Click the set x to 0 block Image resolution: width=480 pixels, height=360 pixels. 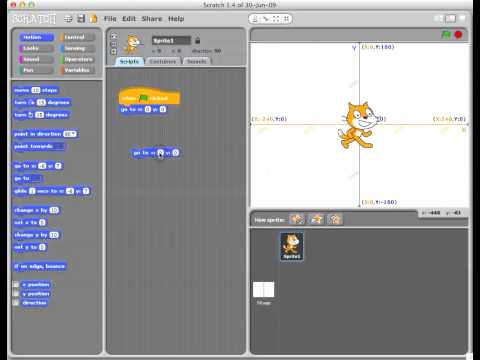30,222
